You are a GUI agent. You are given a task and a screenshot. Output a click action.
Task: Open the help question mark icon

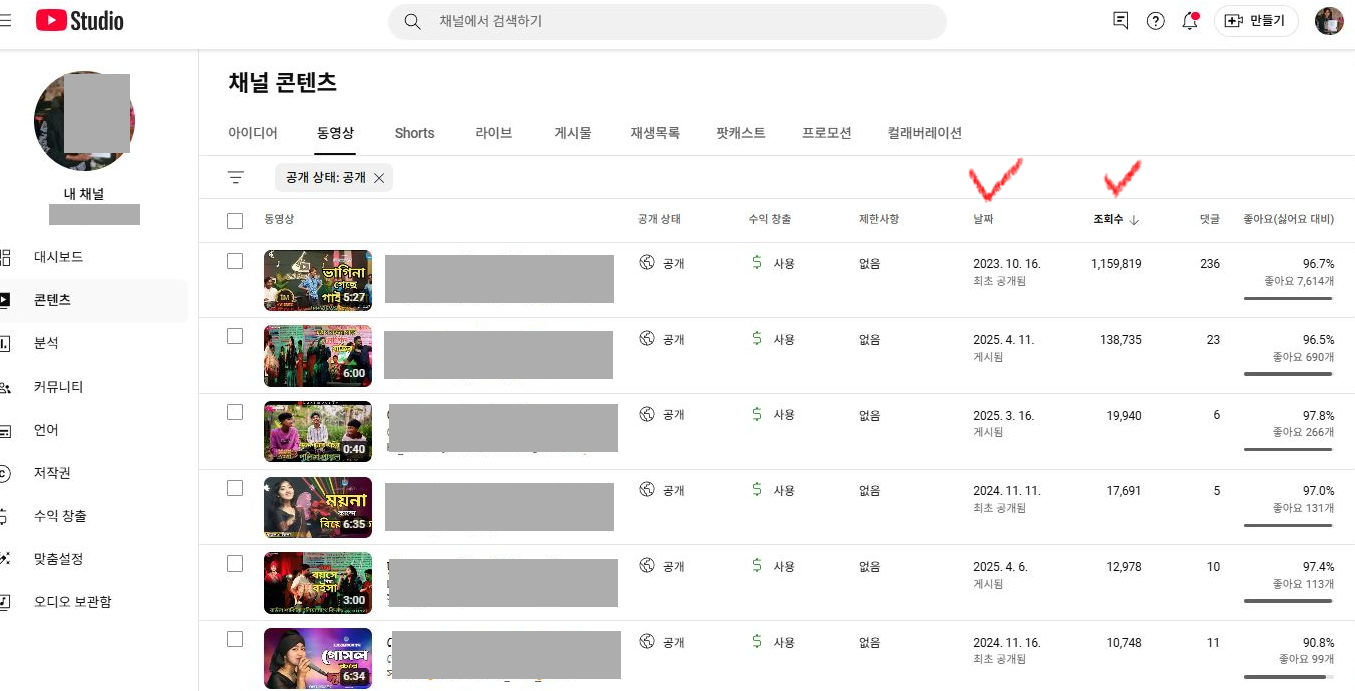tap(1156, 21)
